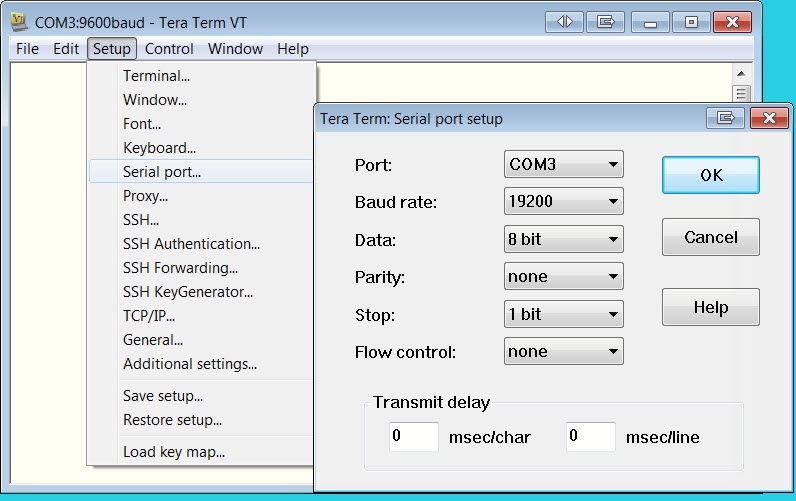796x501 pixels.
Task: Click the Tera Term app icon in title bar
Action: point(19,21)
